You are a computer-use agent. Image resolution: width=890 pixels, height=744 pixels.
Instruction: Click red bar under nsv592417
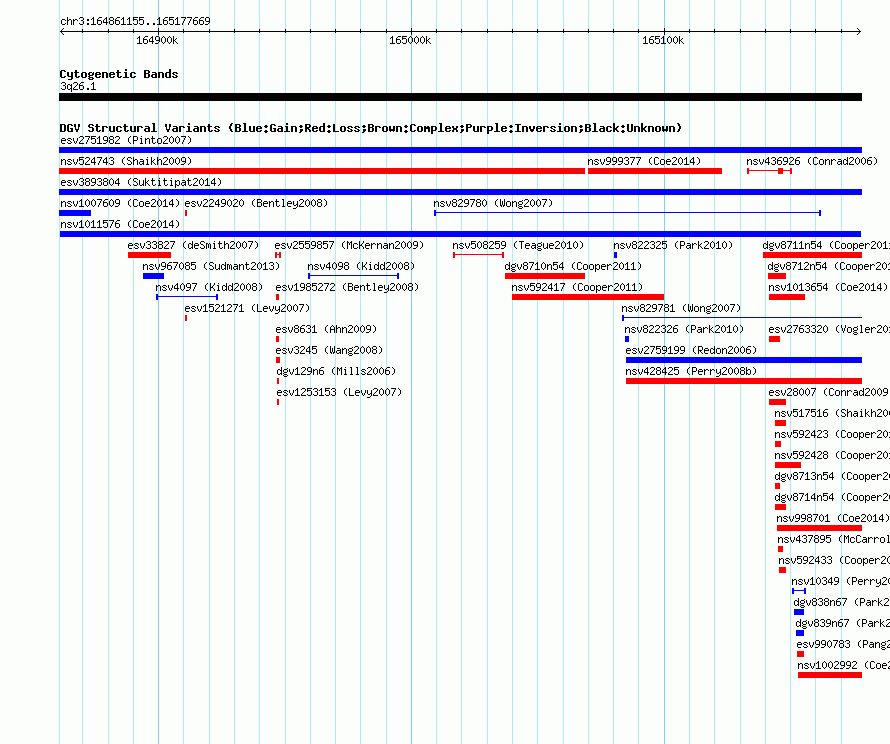[x=588, y=297]
